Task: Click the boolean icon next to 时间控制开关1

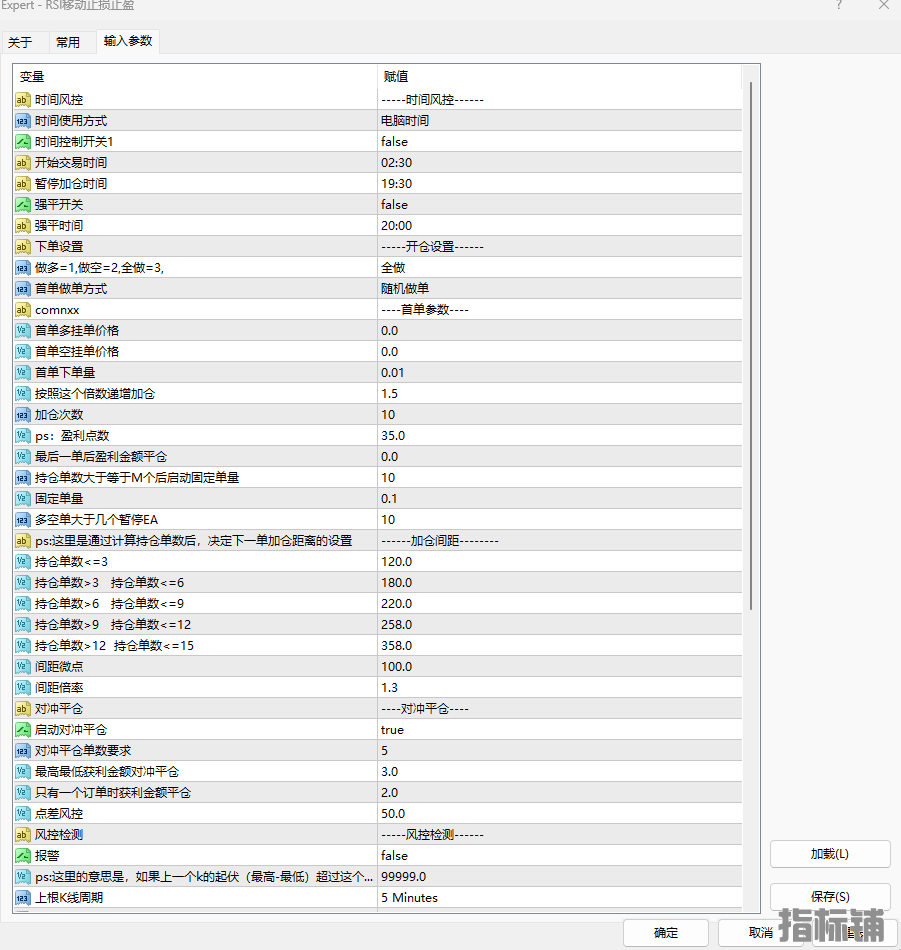Action: point(23,142)
